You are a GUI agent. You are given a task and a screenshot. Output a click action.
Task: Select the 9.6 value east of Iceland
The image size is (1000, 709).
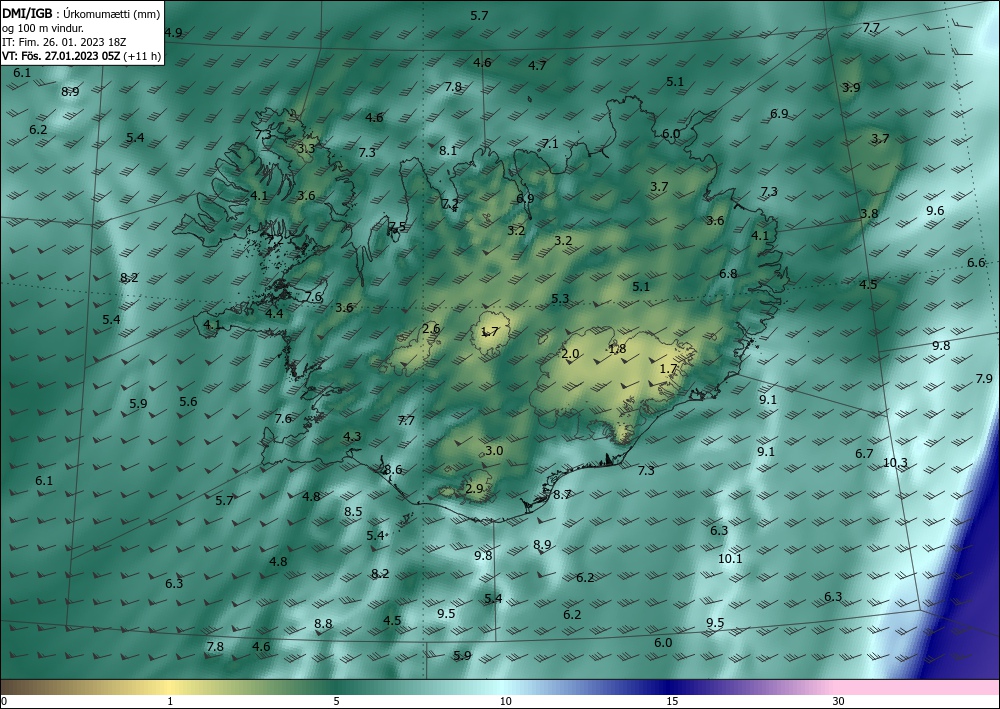tap(935, 210)
